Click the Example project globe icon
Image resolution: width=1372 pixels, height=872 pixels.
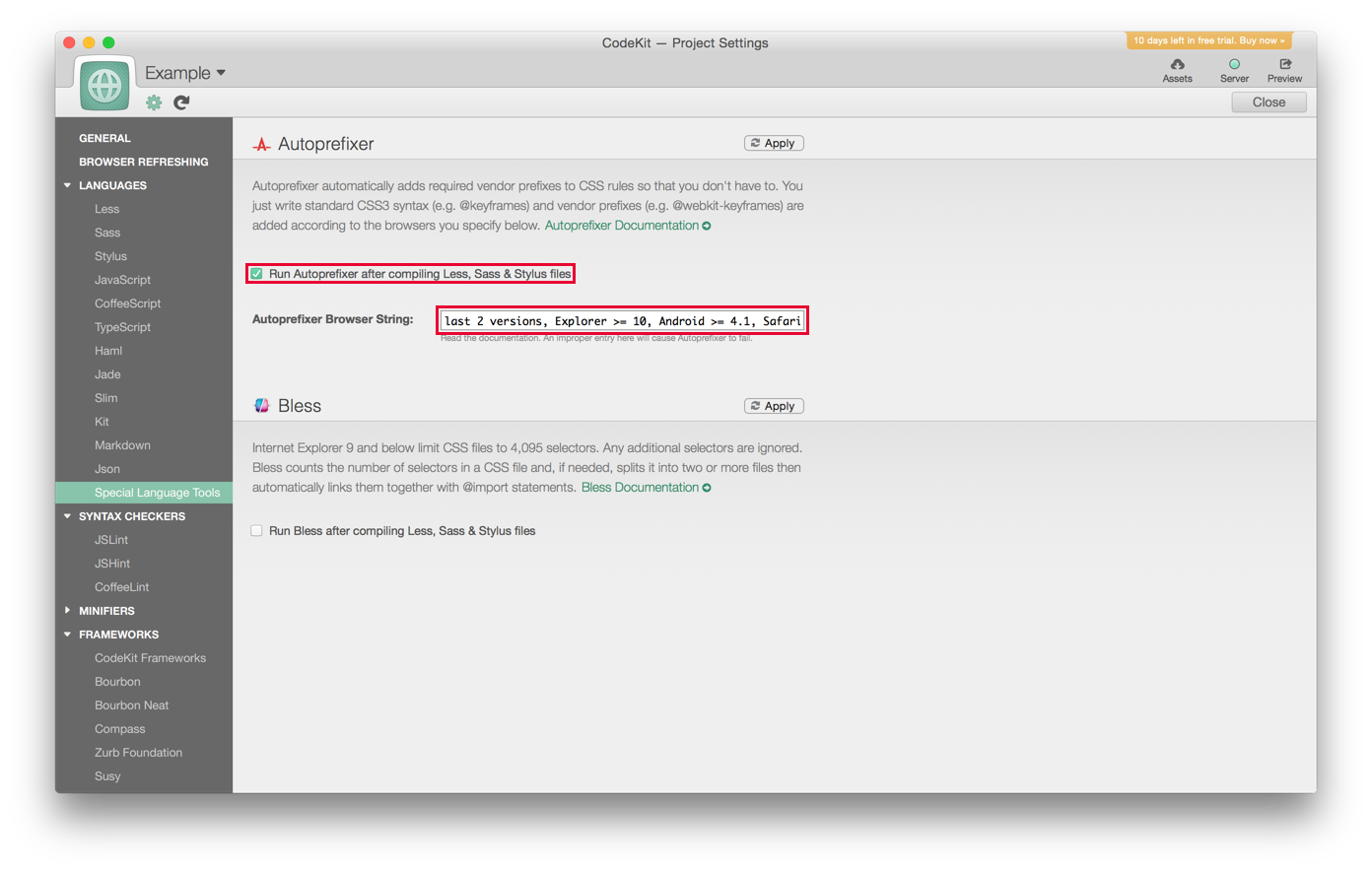pyautogui.click(x=104, y=85)
